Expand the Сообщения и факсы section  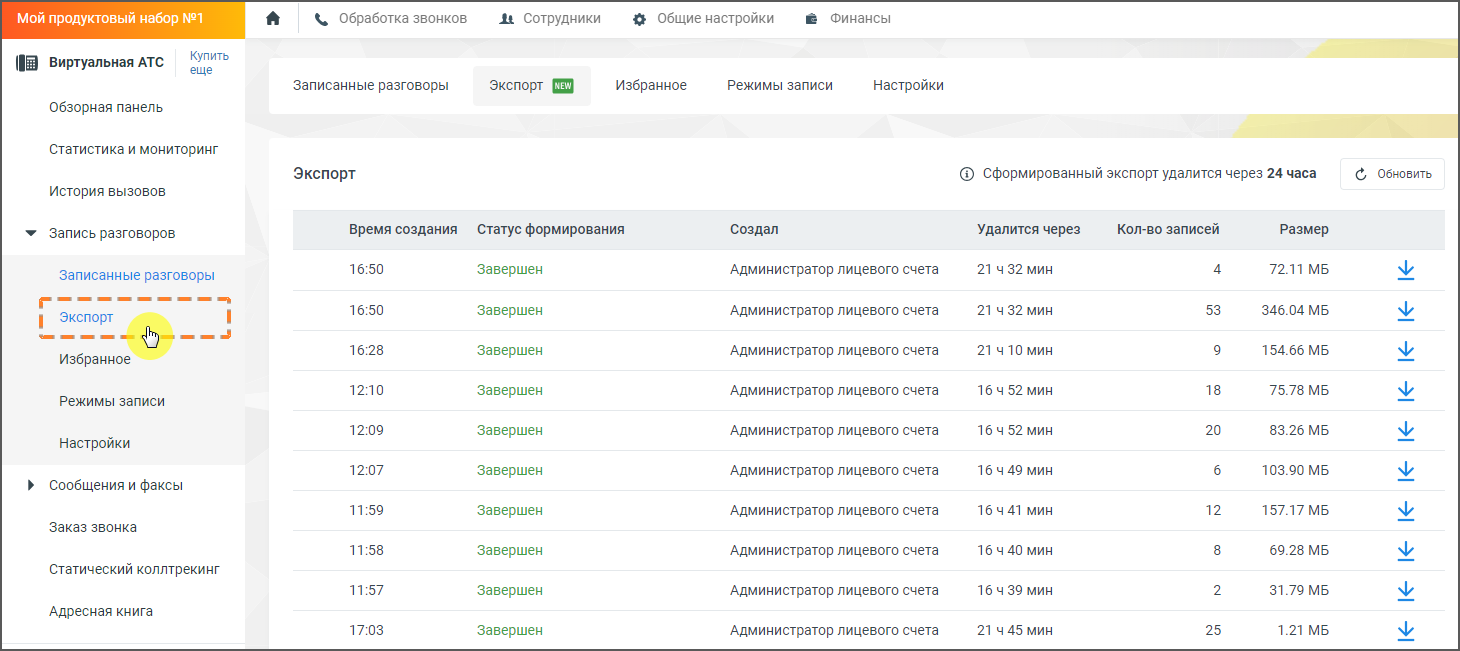click(31, 485)
